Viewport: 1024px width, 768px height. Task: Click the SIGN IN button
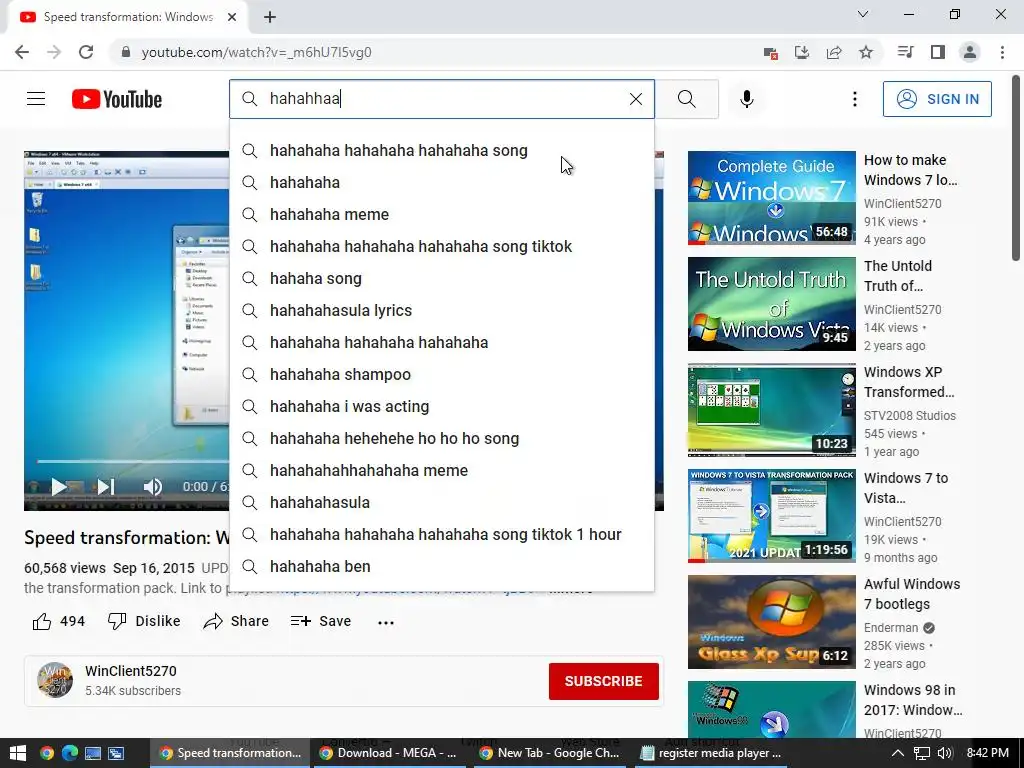pyautogui.click(x=937, y=99)
